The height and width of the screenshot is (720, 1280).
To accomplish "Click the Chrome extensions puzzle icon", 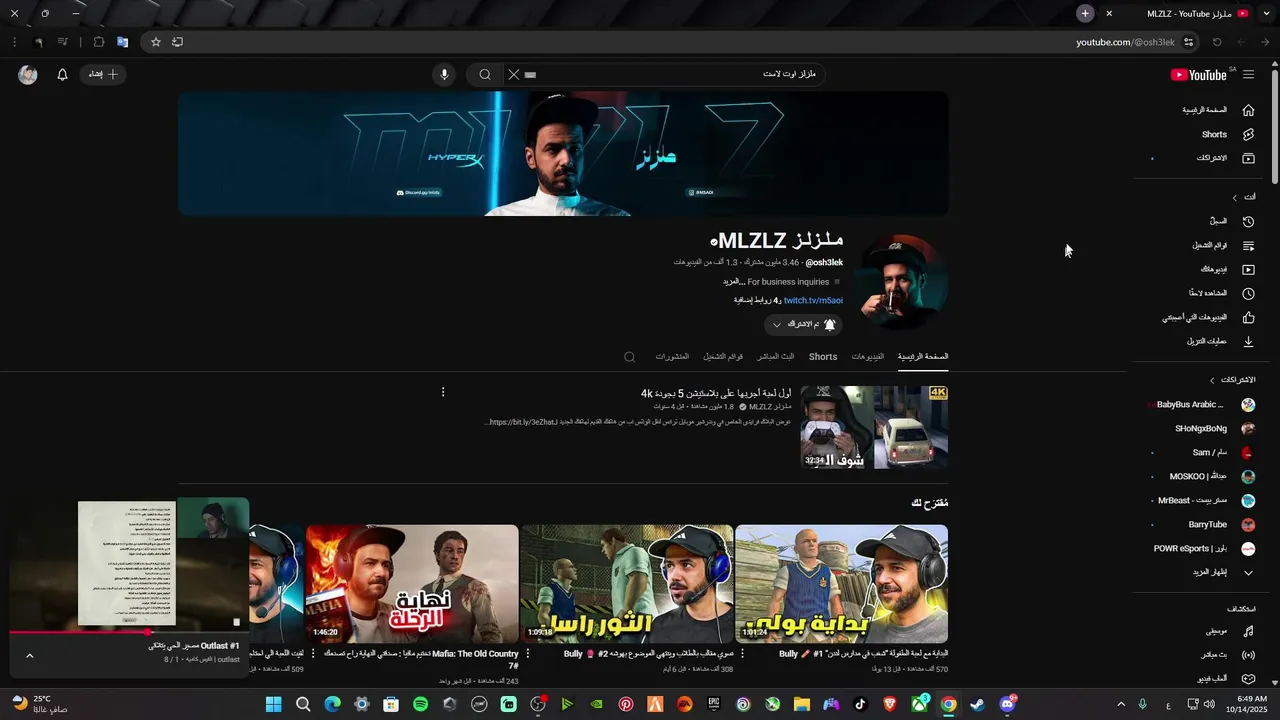I will 98,42.
